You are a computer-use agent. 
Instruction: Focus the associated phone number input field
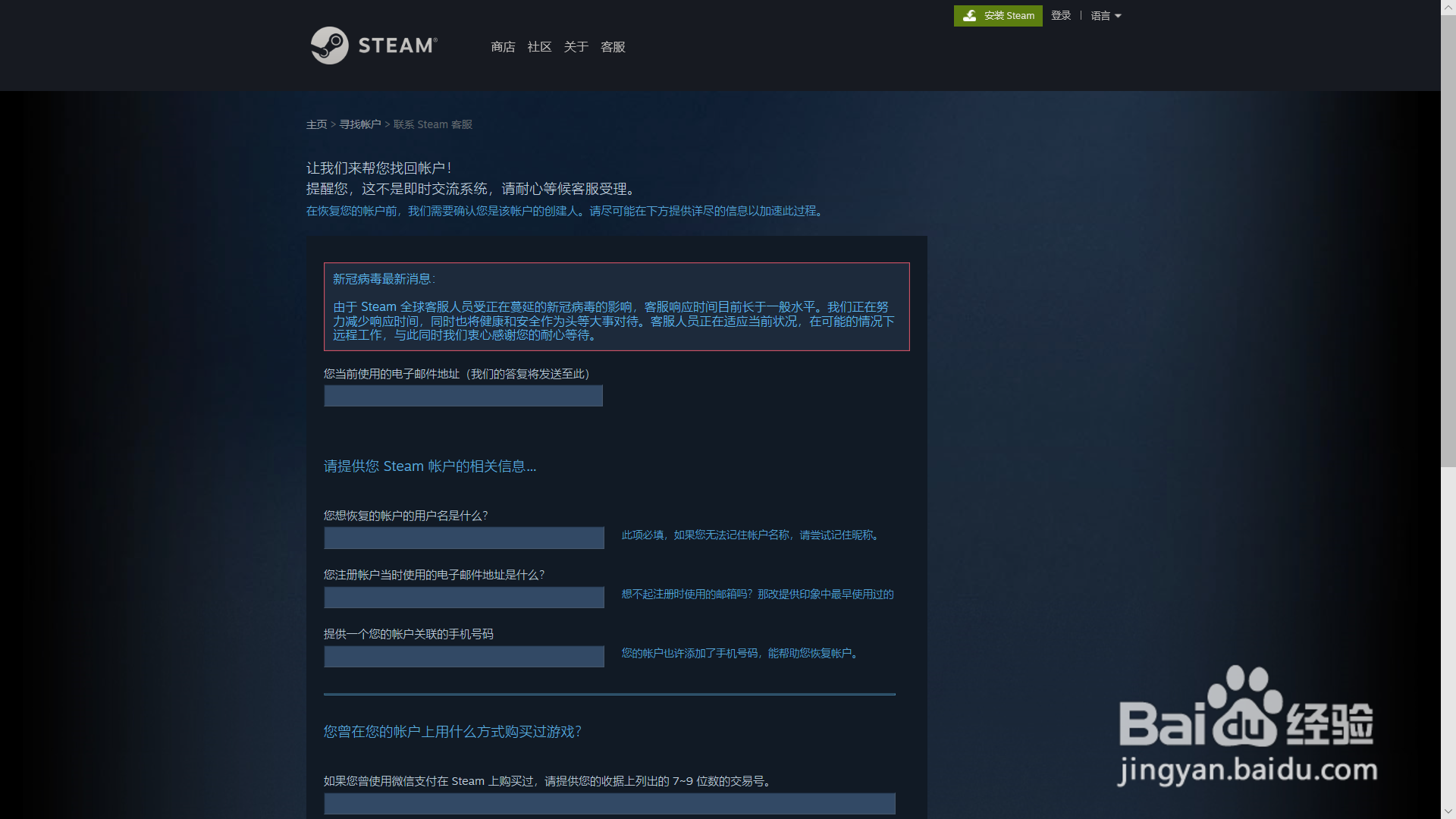click(464, 656)
